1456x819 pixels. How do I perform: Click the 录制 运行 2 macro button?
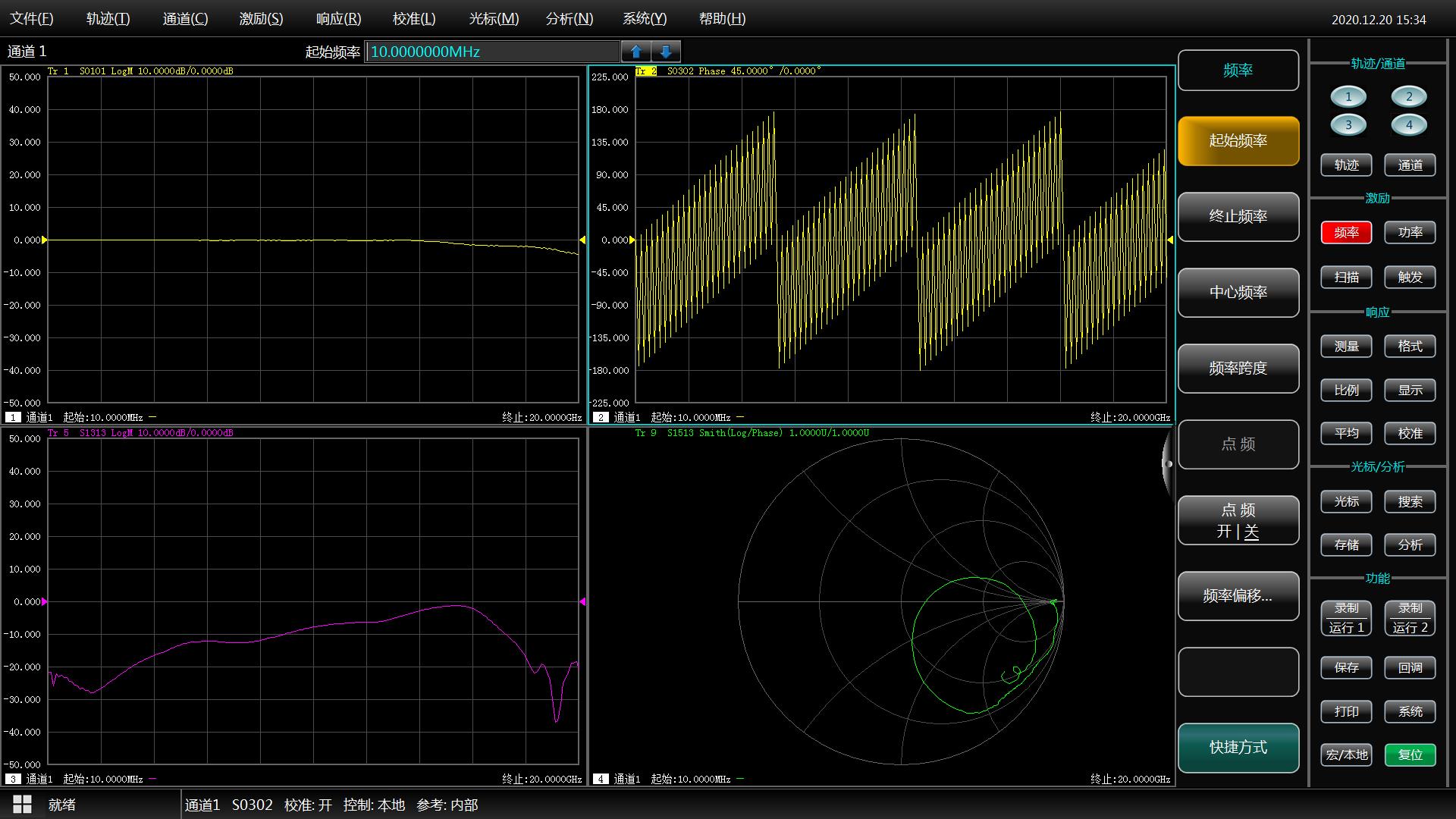click(x=1410, y=618)
